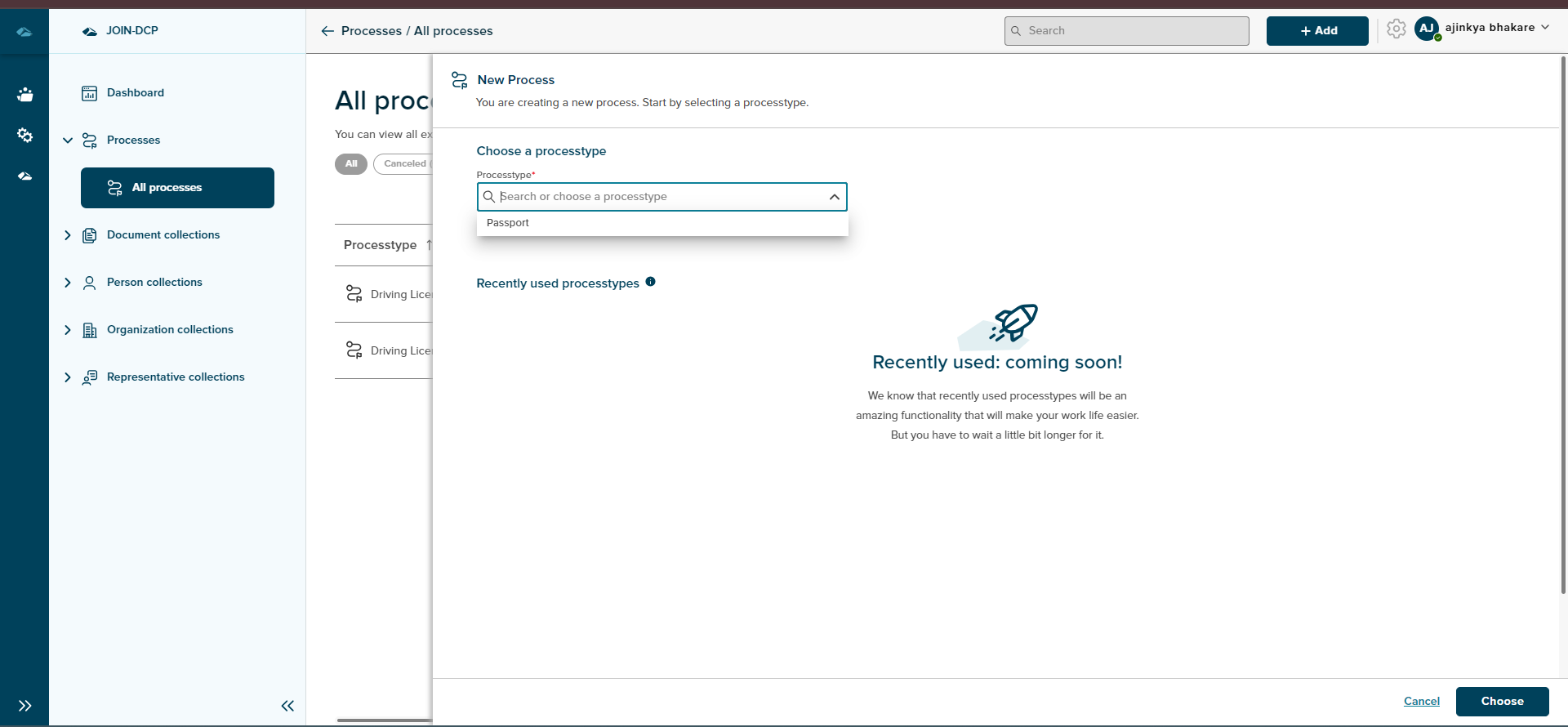Click the vertical scrollbar of the New Process panel
The width and height of the screenshot is (1568, 727).
tap(1563, 327)
